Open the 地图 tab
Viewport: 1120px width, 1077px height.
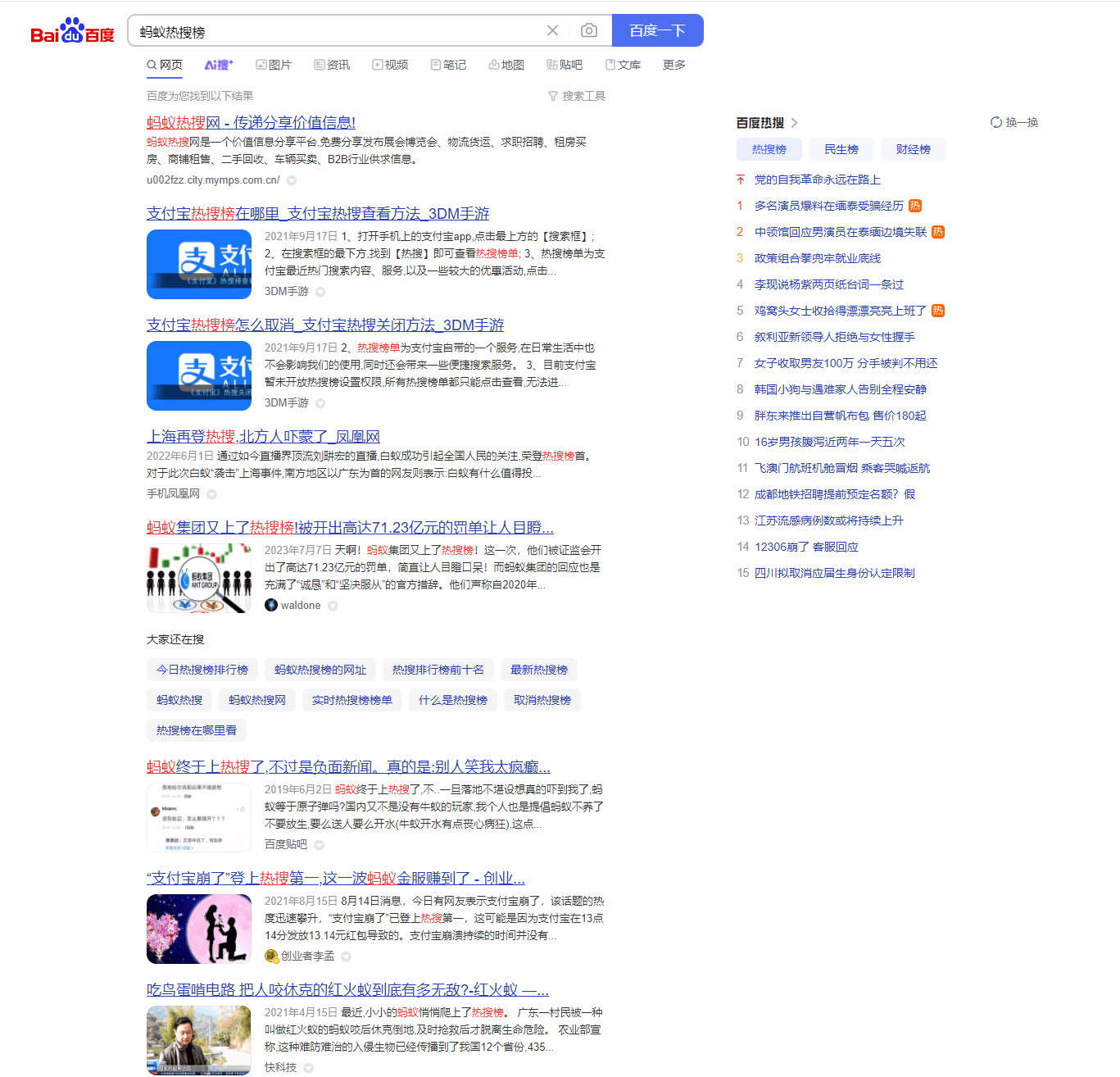click(506, 65)
